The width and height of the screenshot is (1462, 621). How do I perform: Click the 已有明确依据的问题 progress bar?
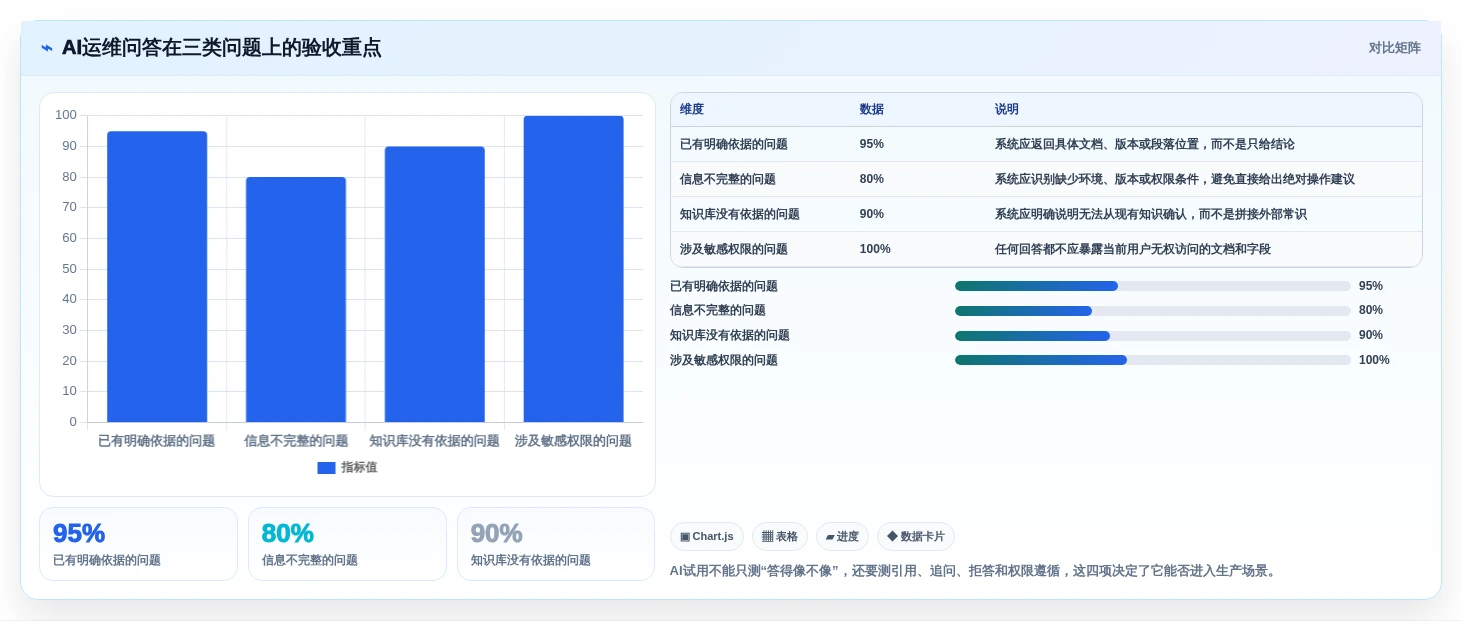point(1152,286)
